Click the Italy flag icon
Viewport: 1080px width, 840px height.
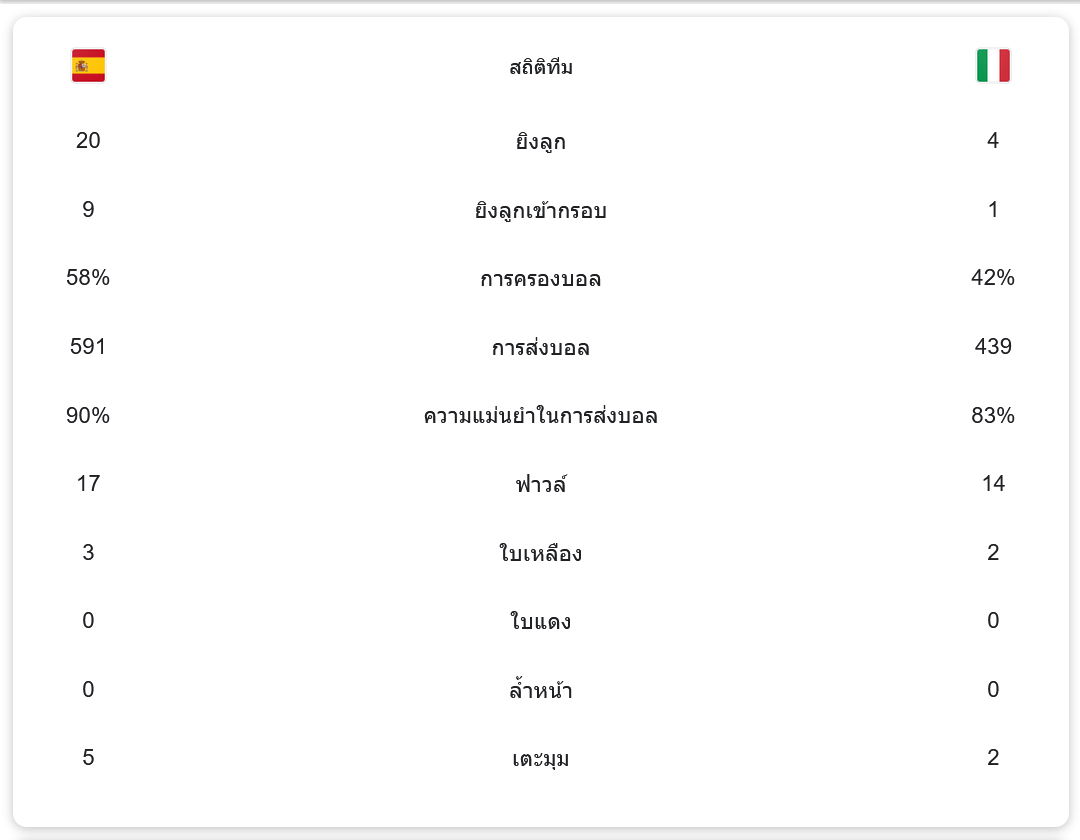click(993, 66)
